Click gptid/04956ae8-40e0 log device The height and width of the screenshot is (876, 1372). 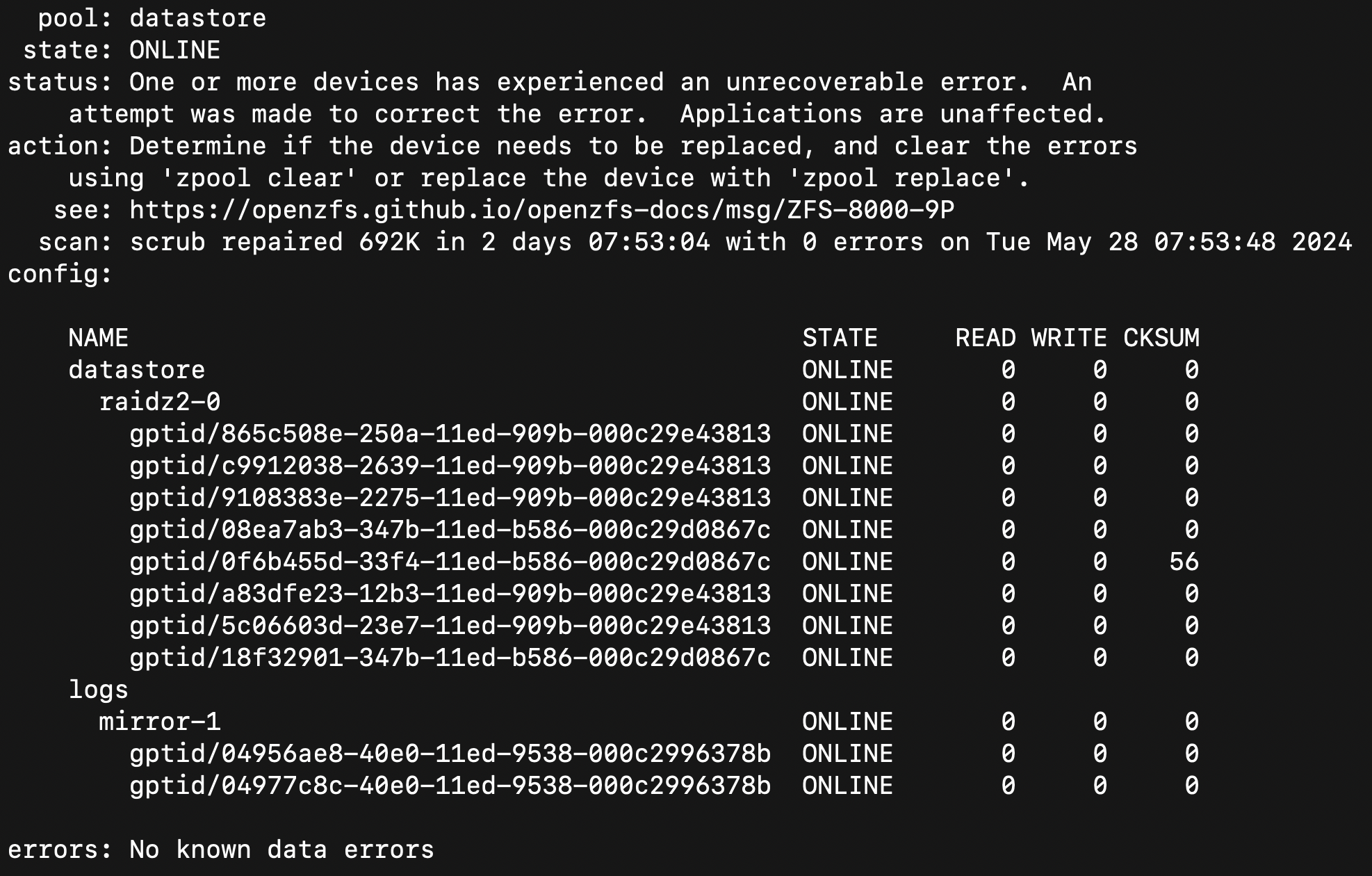click(450, 754)
